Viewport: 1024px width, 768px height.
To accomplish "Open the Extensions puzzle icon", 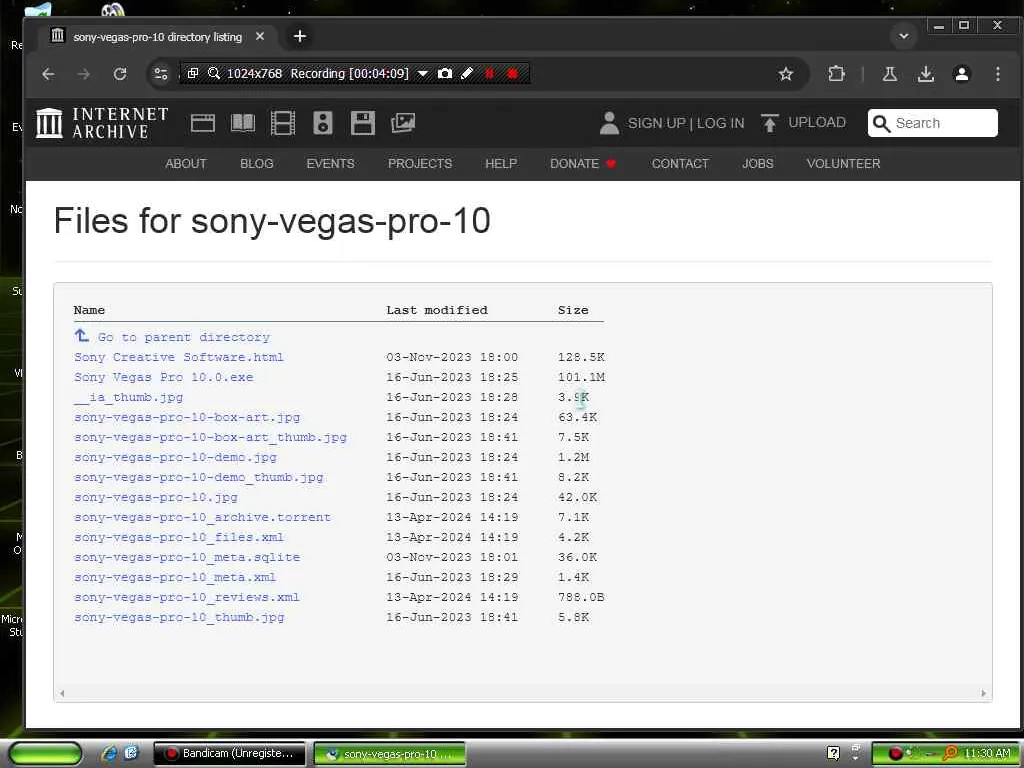I will (x=837, y=74).
